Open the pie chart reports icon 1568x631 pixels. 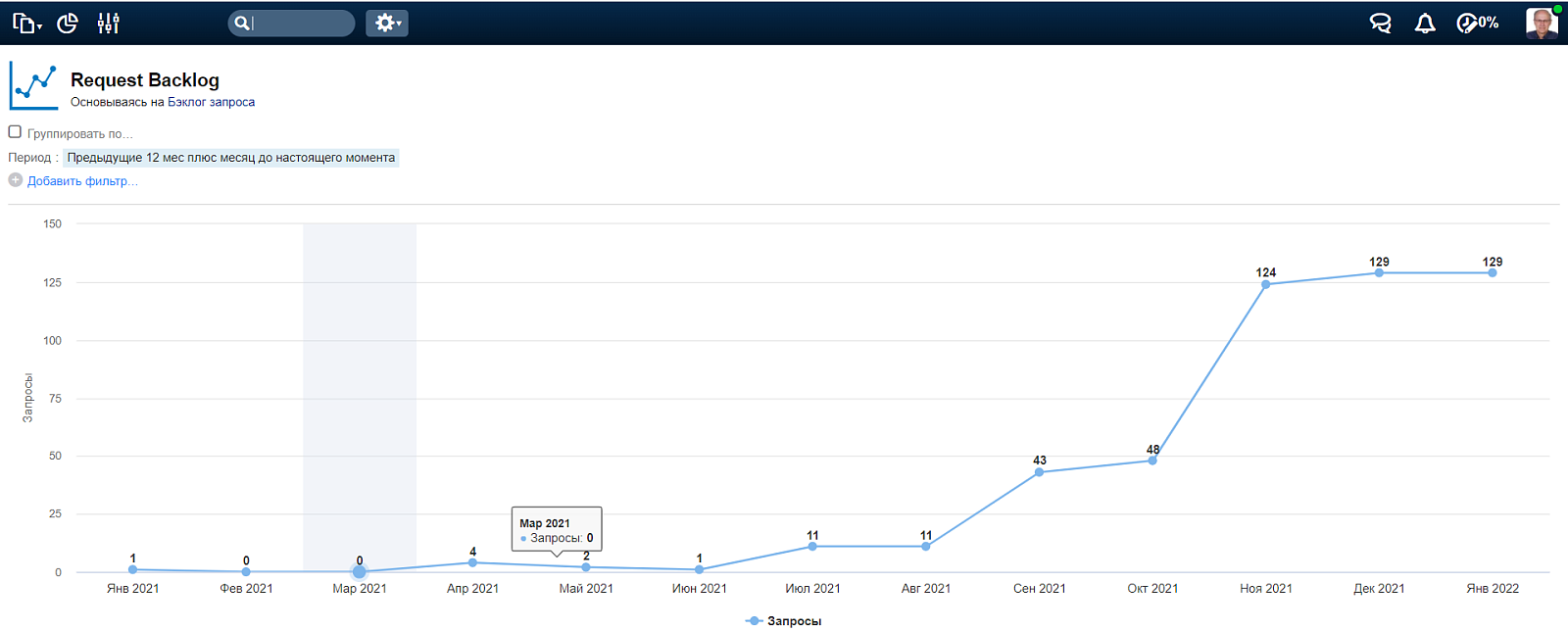pyautogui.click(x=68, y=24)
